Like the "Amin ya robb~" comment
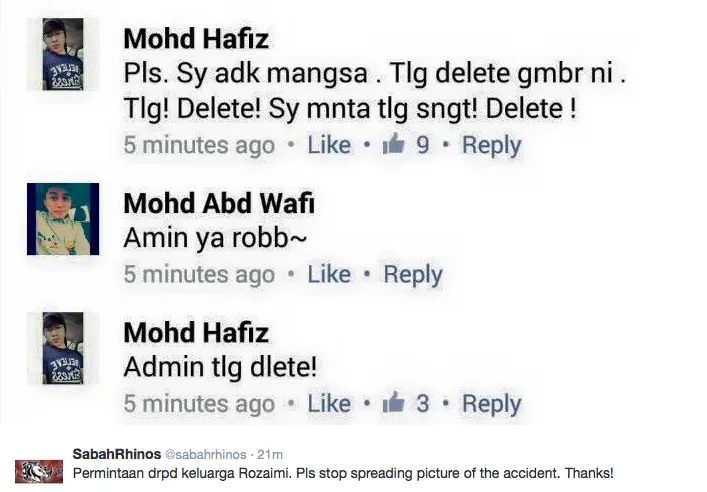707x492 pixels. (329, 274)
